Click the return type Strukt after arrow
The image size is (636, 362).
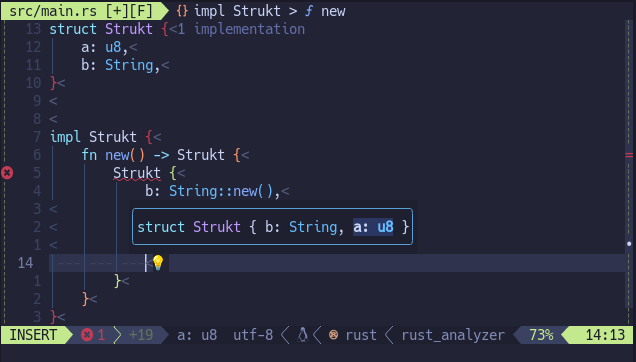click(201, 155)
